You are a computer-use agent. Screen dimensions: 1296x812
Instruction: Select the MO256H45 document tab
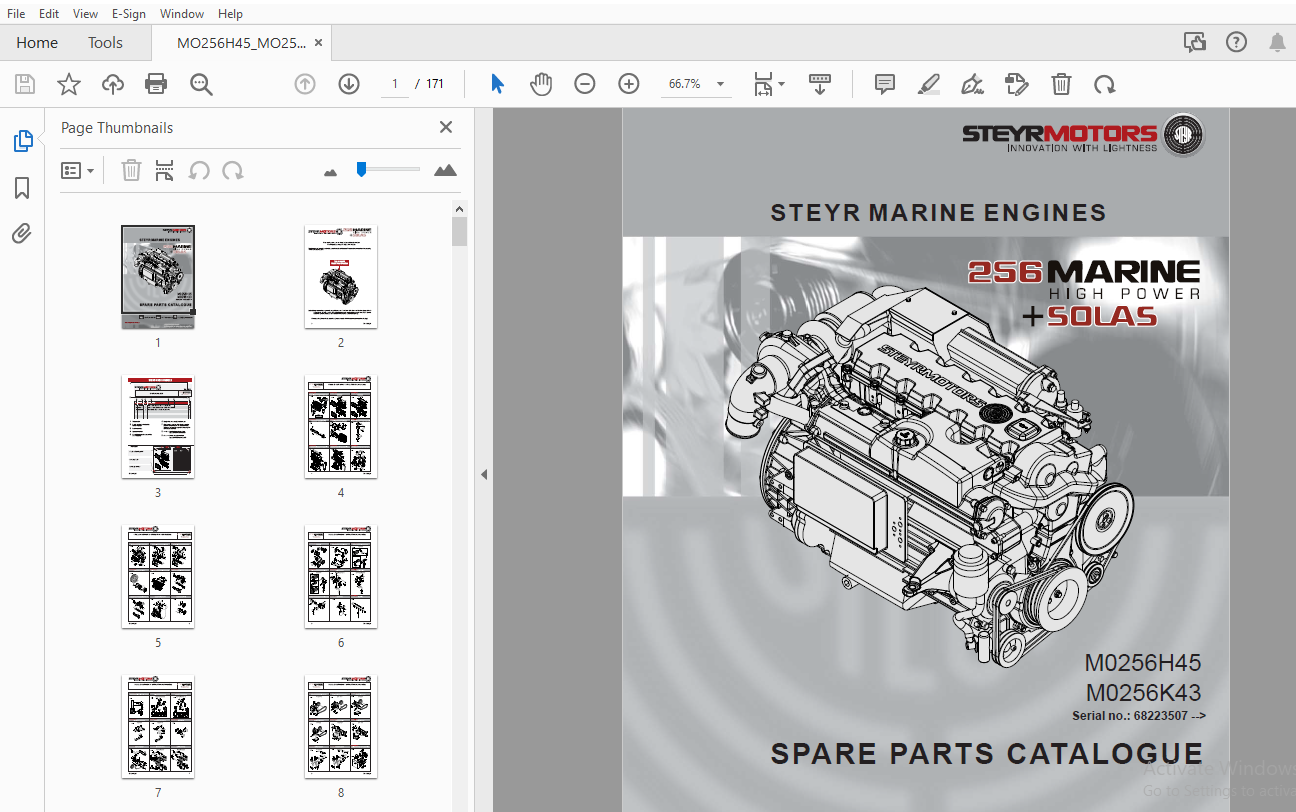tap(241, 43)
